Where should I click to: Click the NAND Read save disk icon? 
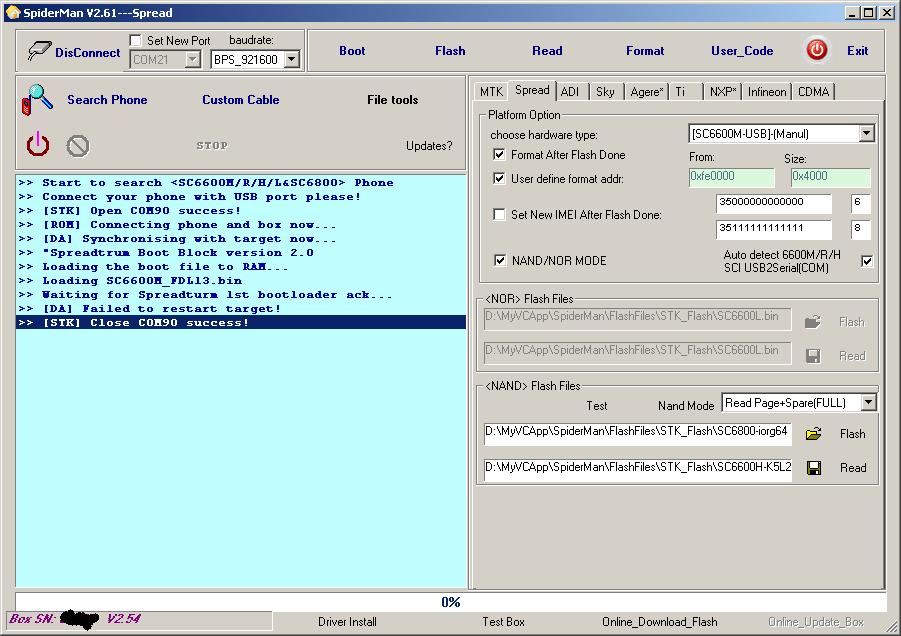click(x=814, y=468)
